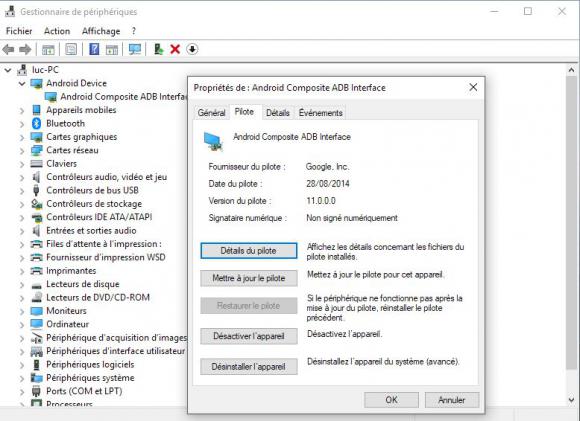Screen dimensions: 580x421
Task: Click the red X uninstall device icon
Action: pyautogui.click(x=175, y=49)
